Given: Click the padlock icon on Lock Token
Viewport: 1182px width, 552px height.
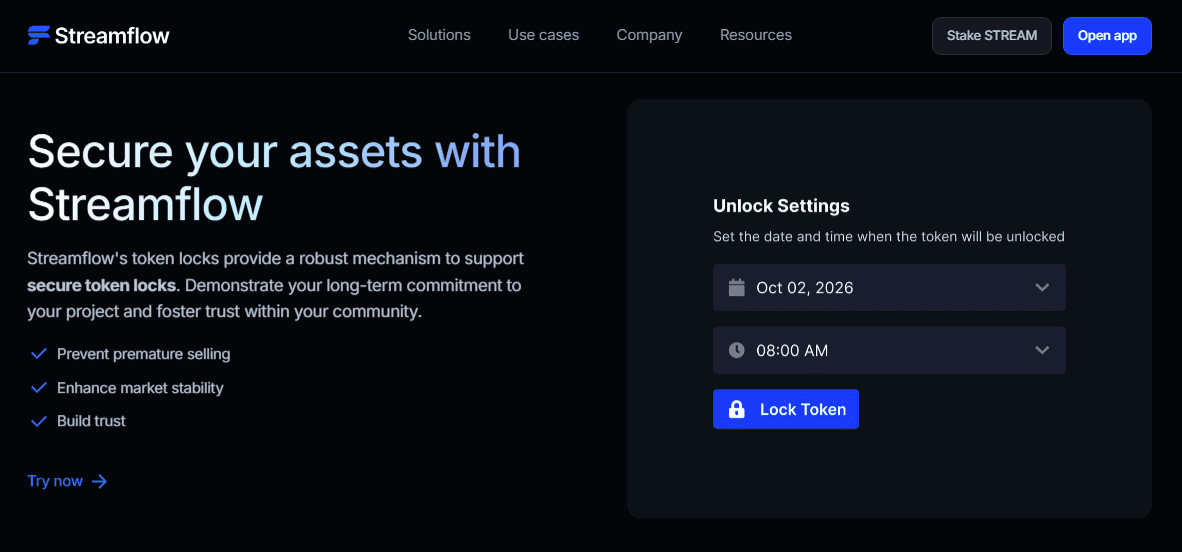Looking at the screenshot, I should point(736,409).
